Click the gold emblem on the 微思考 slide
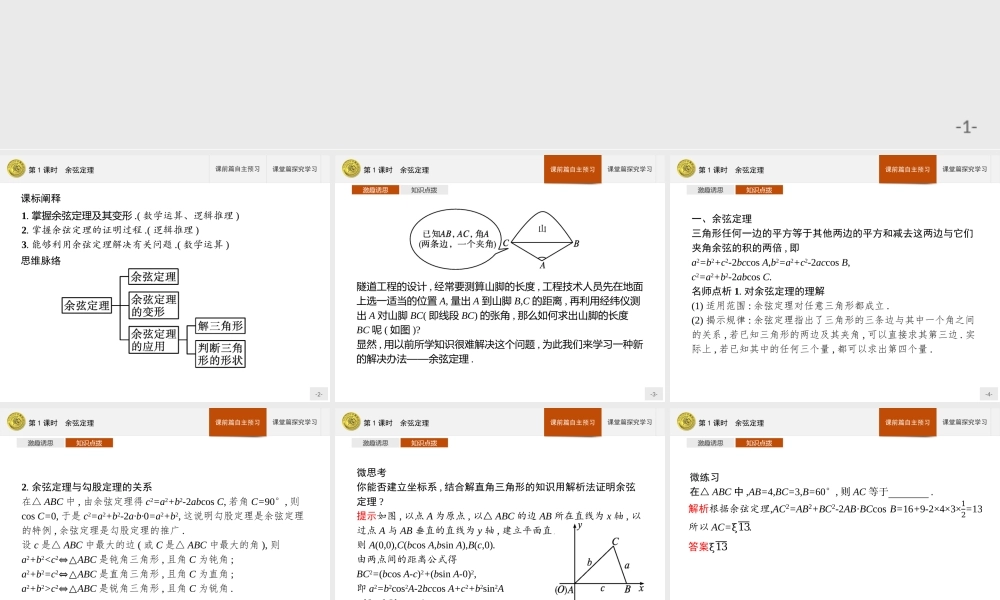Viewport: 1000px width, 600px height. (x=350, y=422)
